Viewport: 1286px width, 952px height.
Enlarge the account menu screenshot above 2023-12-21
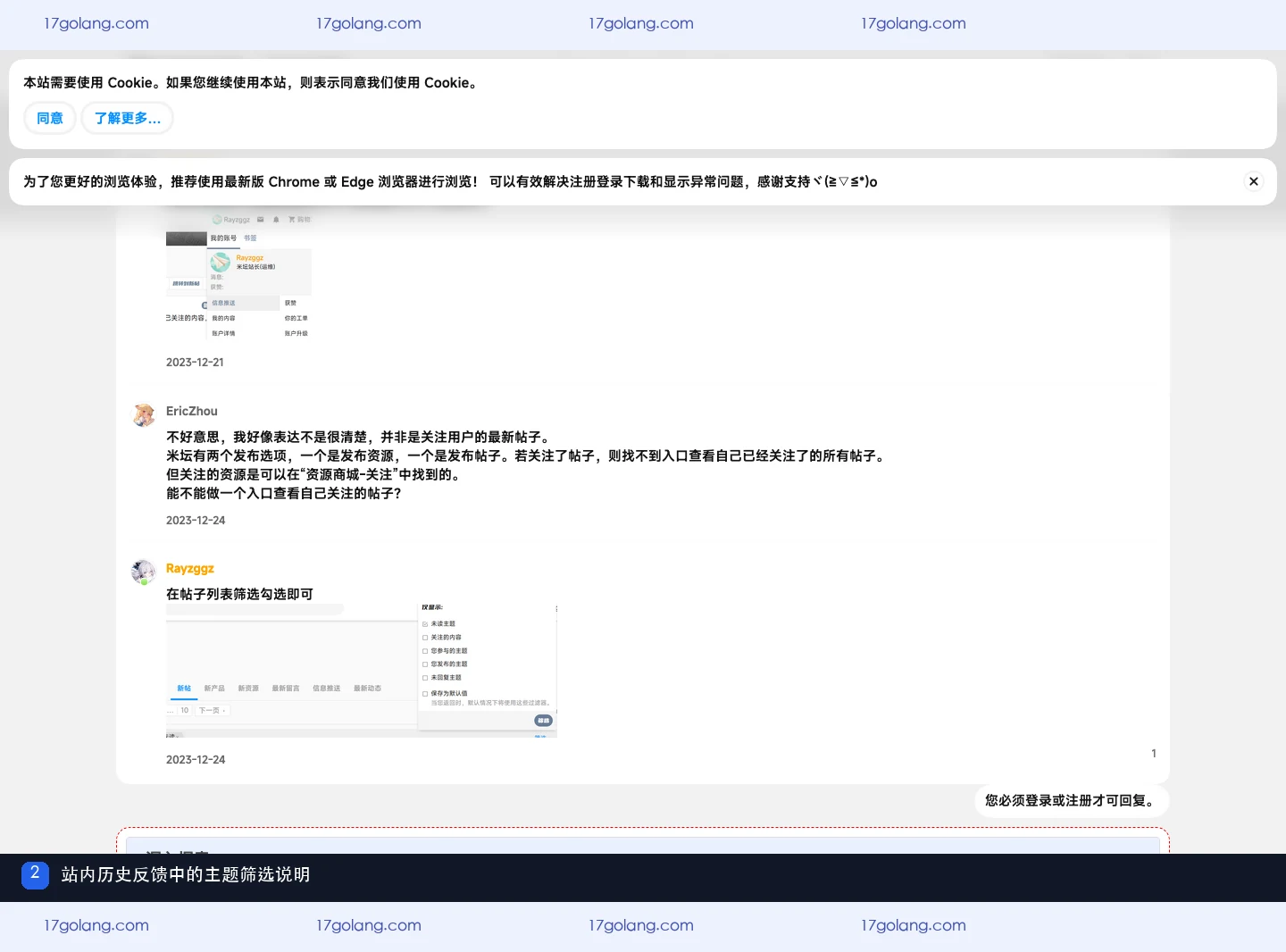point(239,276)
